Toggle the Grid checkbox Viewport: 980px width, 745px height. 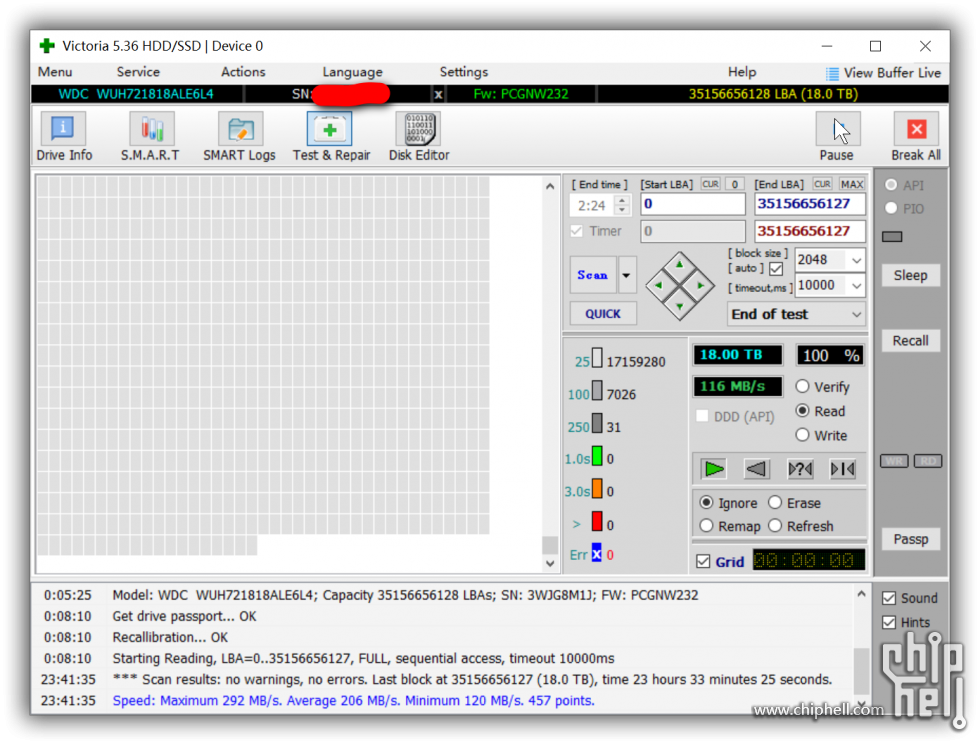[703, 561]
